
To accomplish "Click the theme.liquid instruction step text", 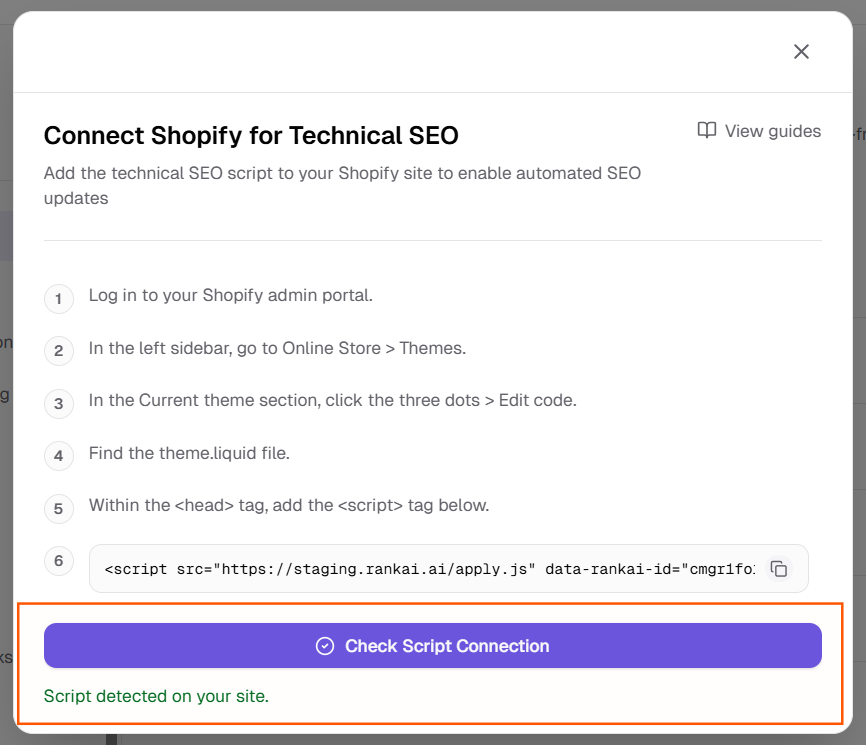I will (190, 453).
